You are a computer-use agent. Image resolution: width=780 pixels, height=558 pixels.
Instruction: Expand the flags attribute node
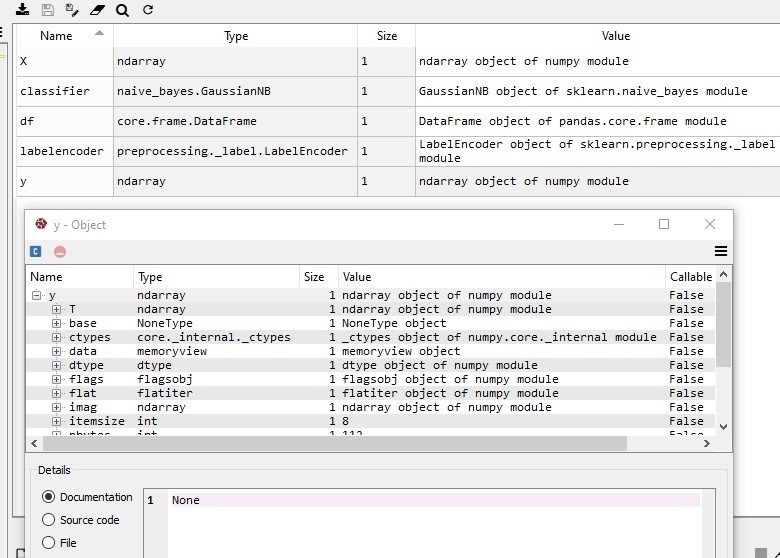point(57,380)
